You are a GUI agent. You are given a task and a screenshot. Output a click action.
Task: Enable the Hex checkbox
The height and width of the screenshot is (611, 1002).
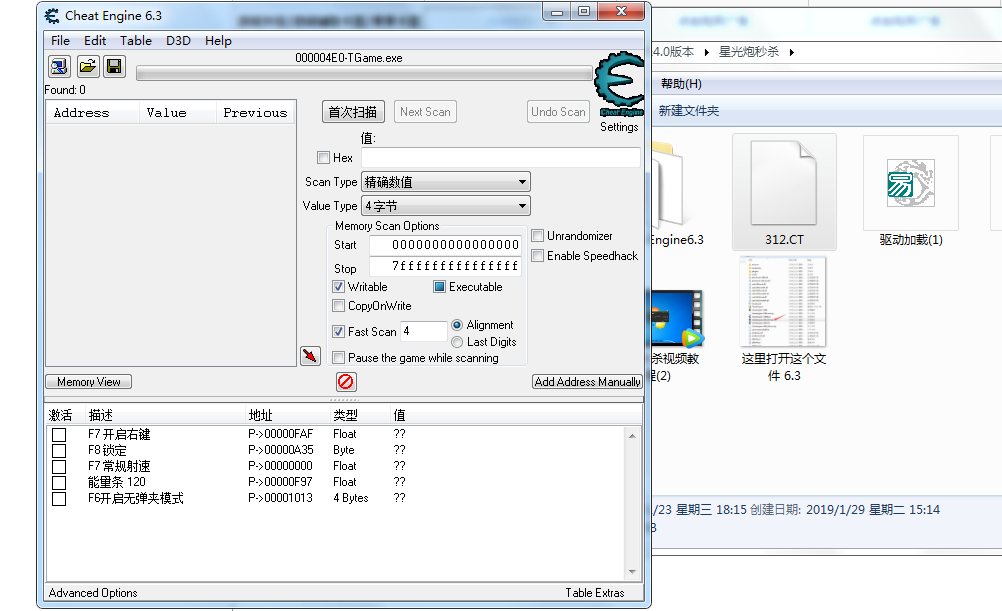(x=323, y=158)
